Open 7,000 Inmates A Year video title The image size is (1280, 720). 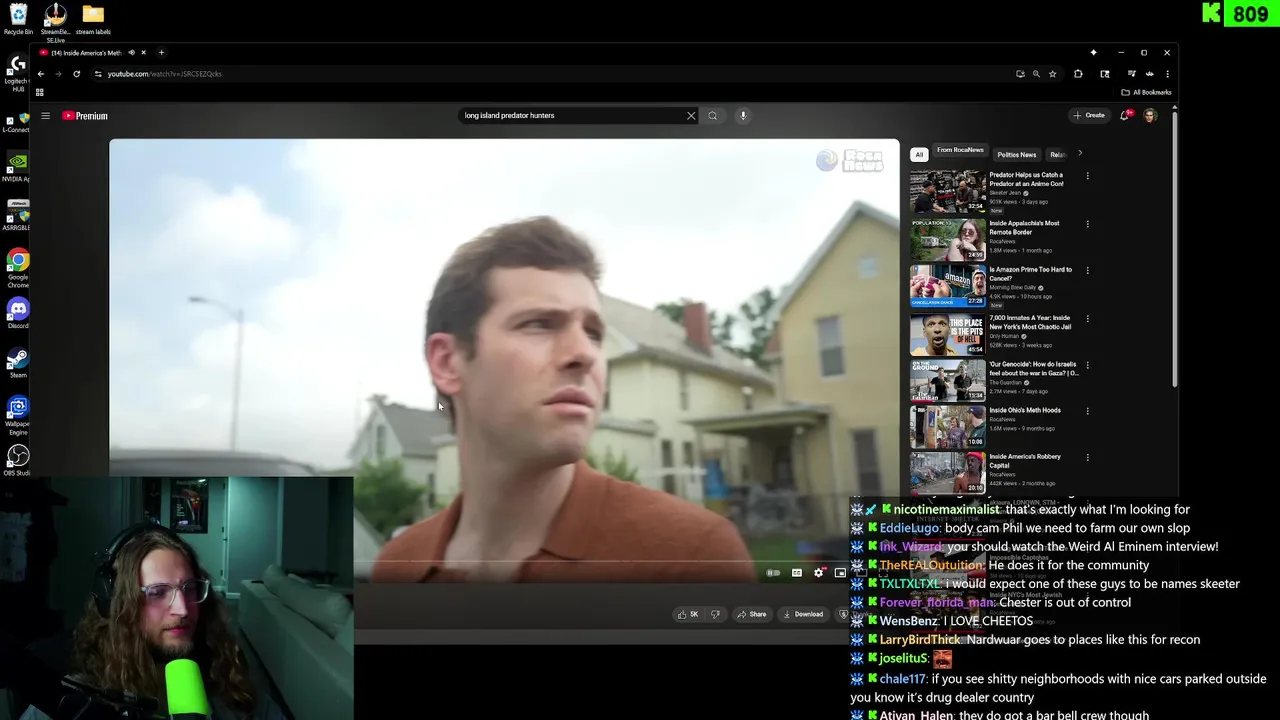(1030, 322)
